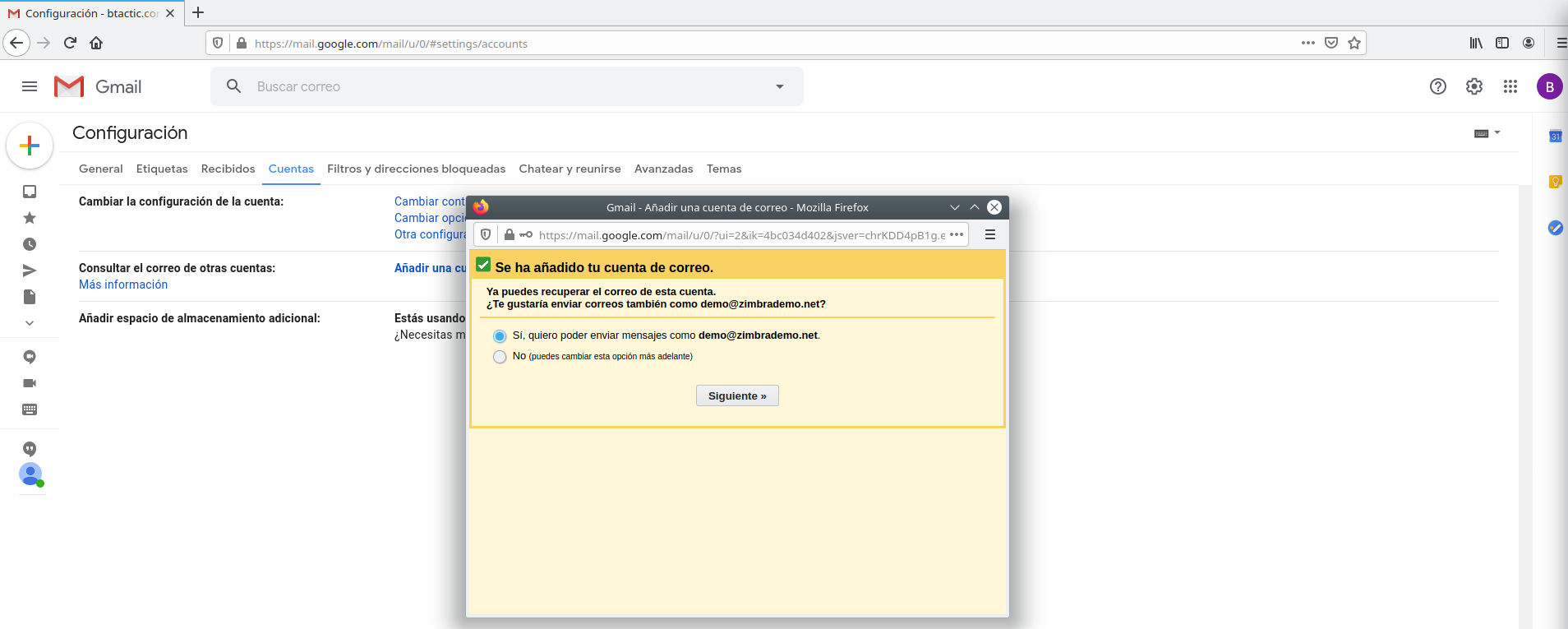Viewport: 1568px width, 629px height.
Task: Open Gmail support help icon
Action: [1438, 86]
